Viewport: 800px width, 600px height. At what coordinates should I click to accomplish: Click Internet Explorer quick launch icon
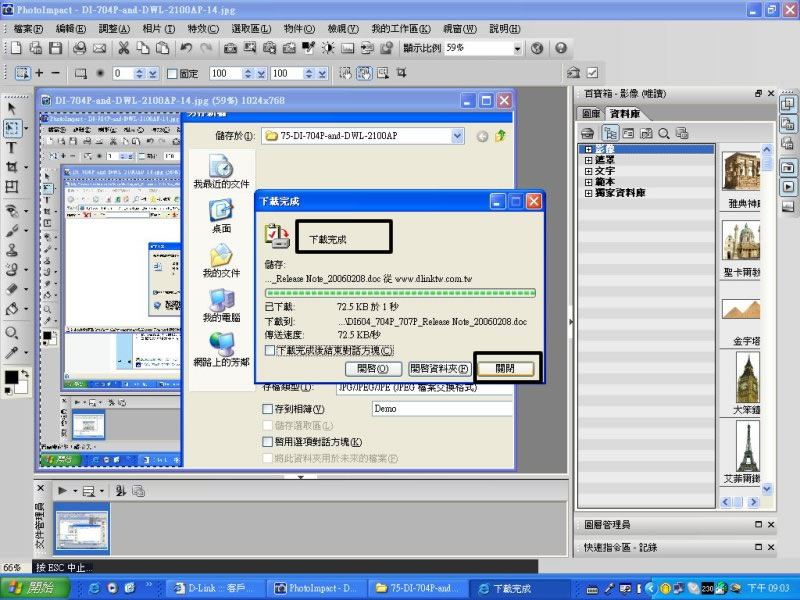(94, 588)
